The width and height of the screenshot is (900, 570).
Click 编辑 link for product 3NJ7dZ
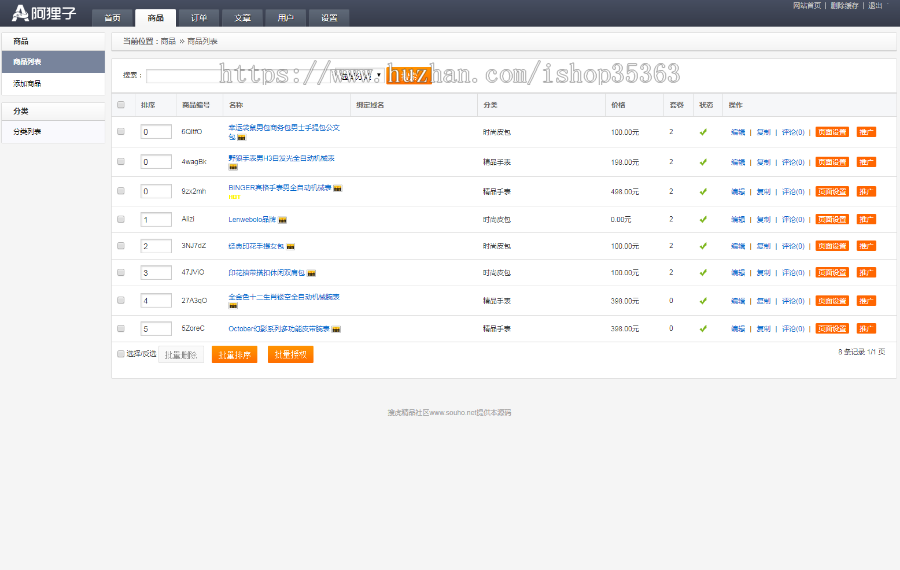(x=738, y=246)
